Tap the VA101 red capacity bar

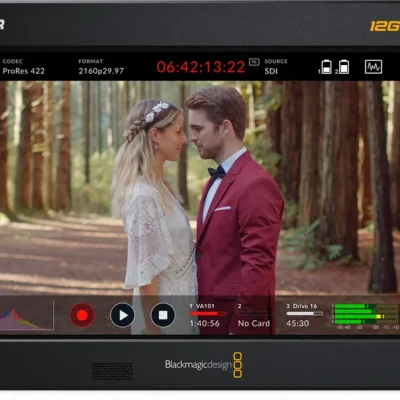point(208,313)
